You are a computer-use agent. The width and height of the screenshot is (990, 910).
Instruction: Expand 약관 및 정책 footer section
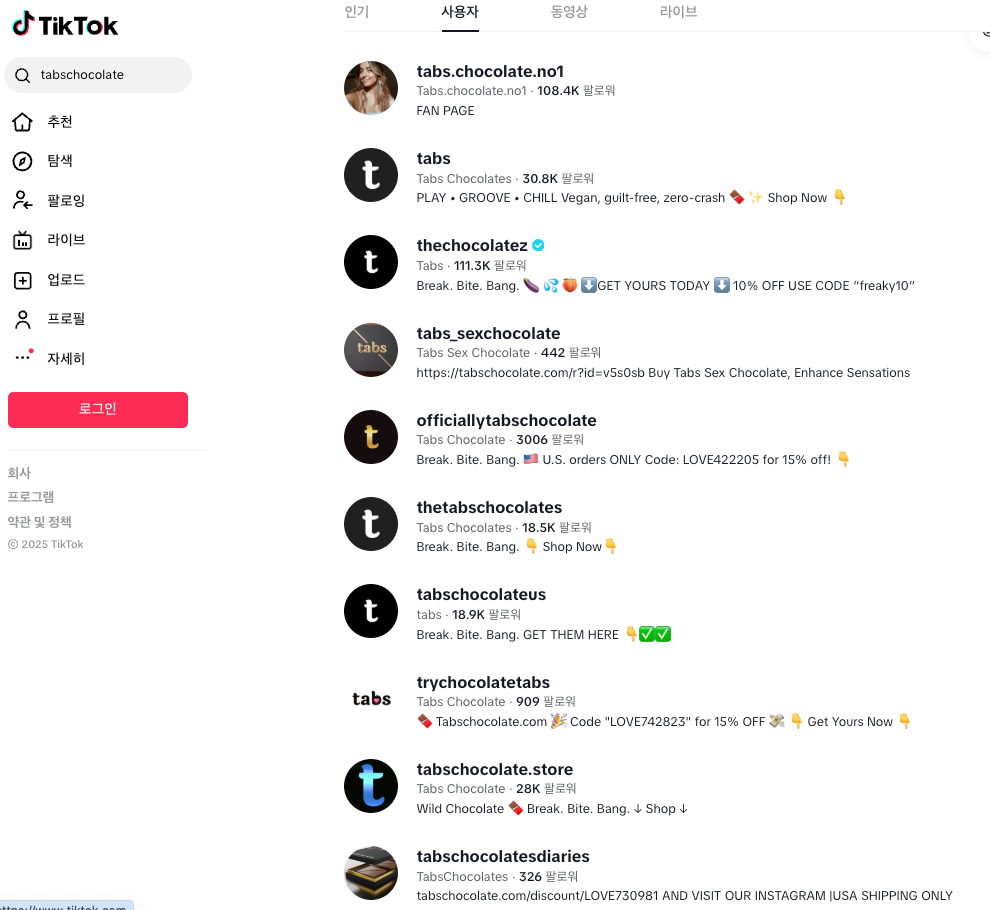tap(39, 522)
